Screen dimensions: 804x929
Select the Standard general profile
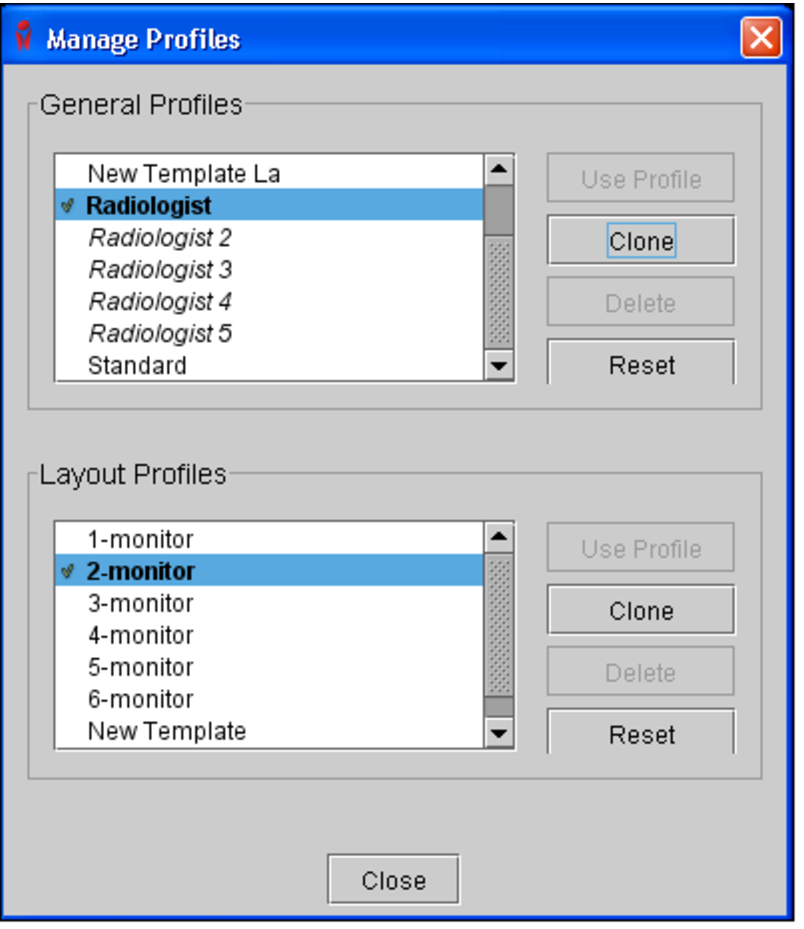pos(137,366)
